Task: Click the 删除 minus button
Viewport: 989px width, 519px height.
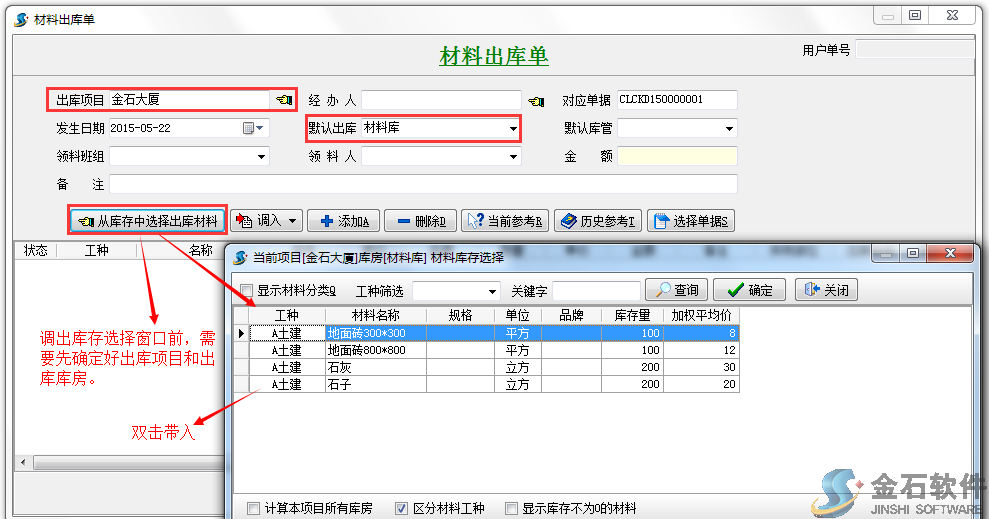Action: pos(420,221)
